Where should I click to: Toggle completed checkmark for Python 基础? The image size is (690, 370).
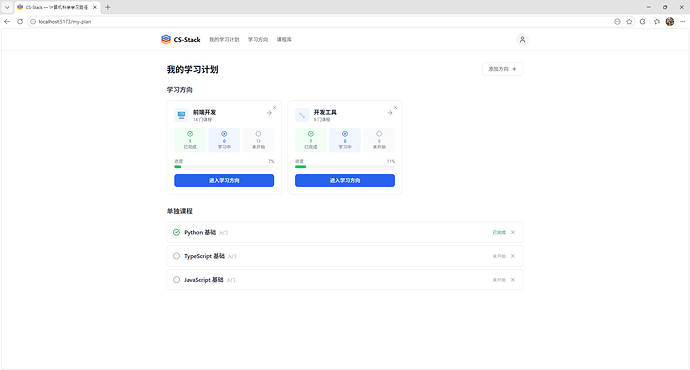click(x=176, y=232)
